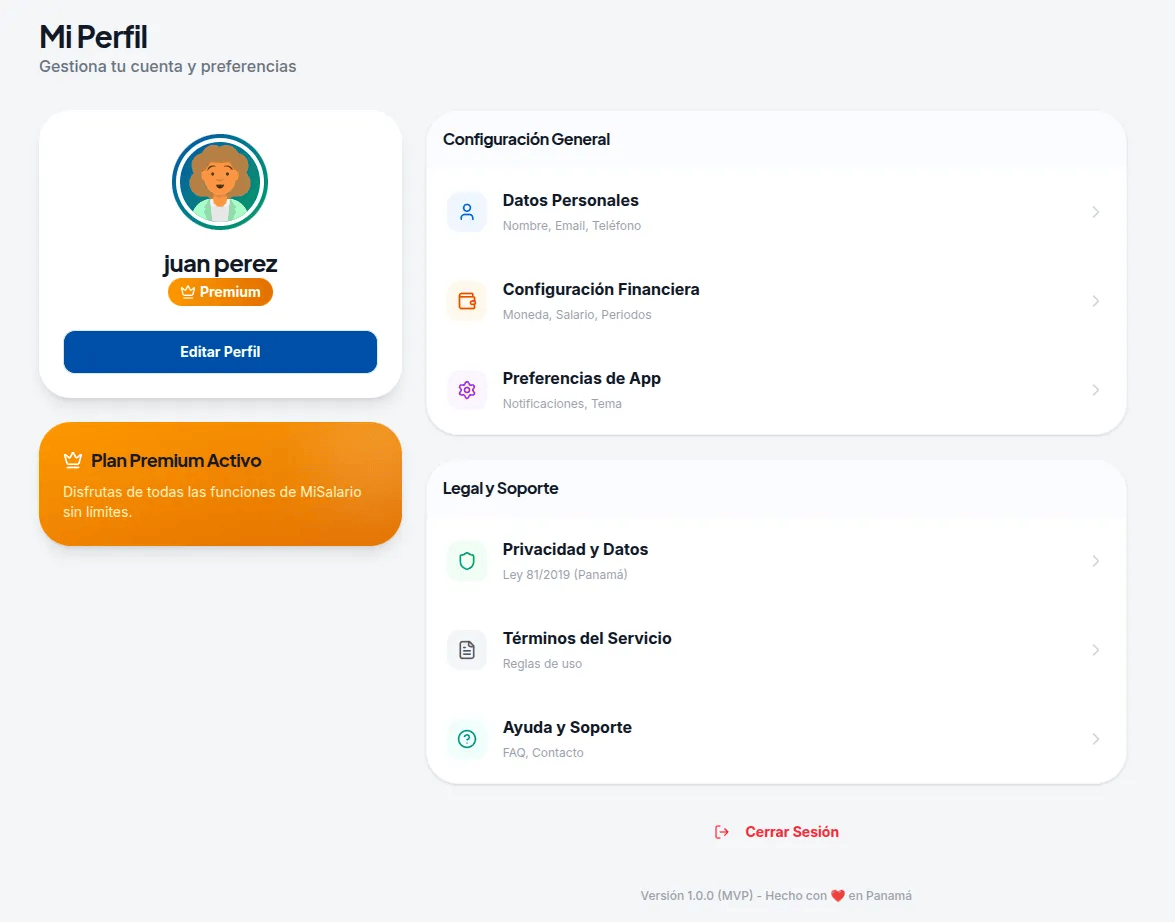The height and width of the screenshot is (922, 1175).
Task: Open the Datos Personales entry
Action: (776, 212)
